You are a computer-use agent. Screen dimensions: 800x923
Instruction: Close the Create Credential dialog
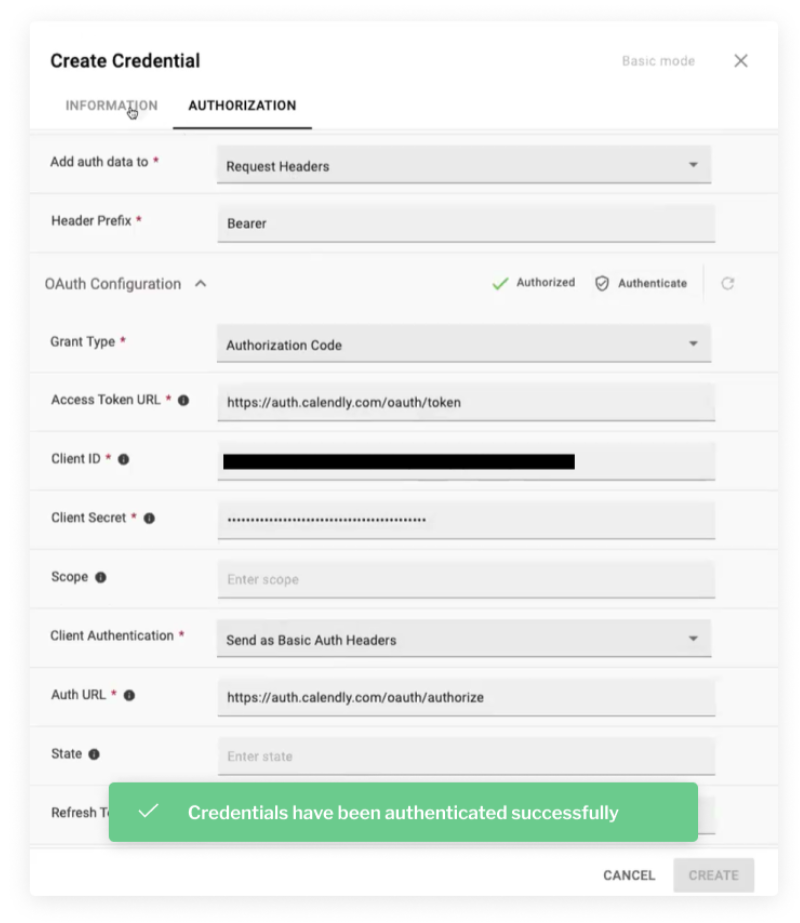click(741, 61)
